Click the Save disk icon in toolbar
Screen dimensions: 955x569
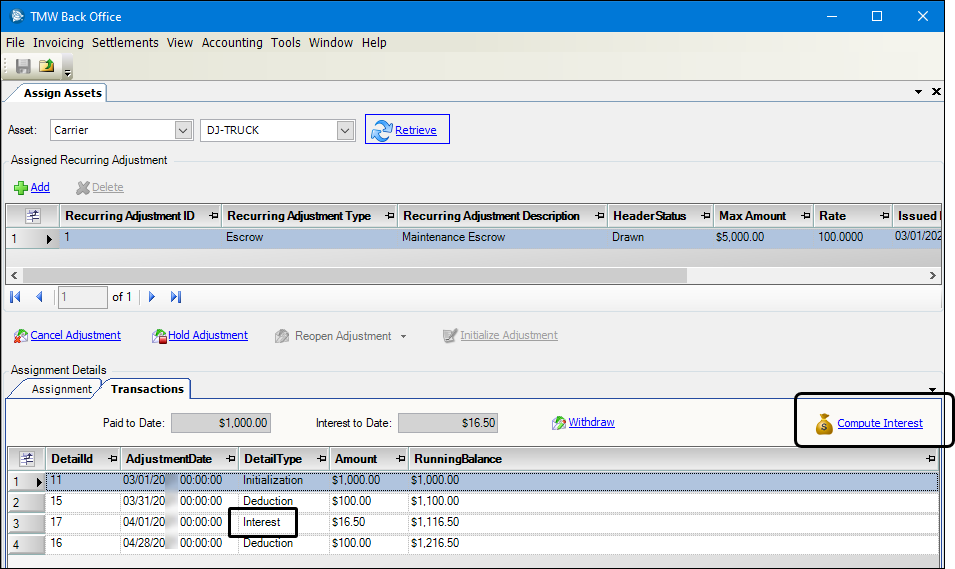(23, 67)
